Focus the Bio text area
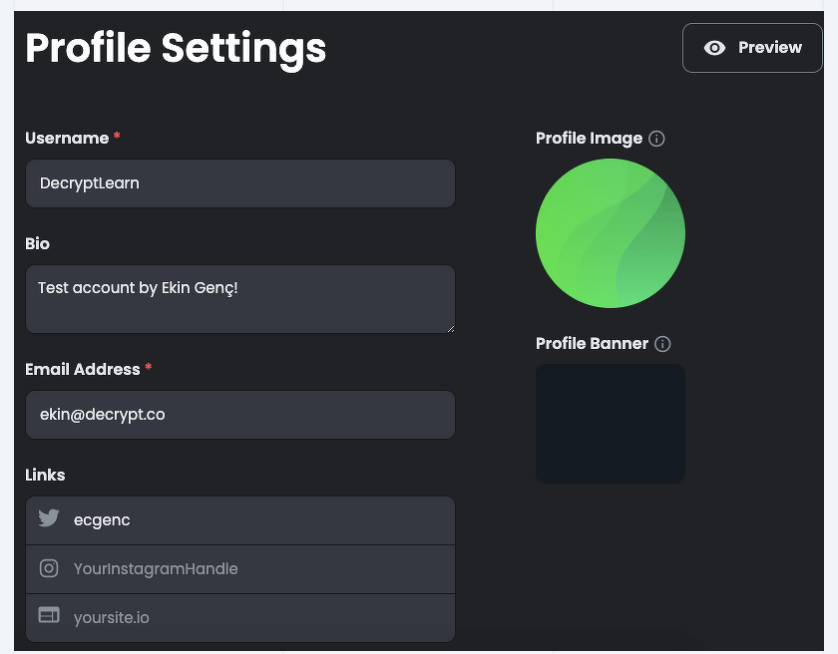Screen dimensions: 838x654 click(x=240, y=299)
